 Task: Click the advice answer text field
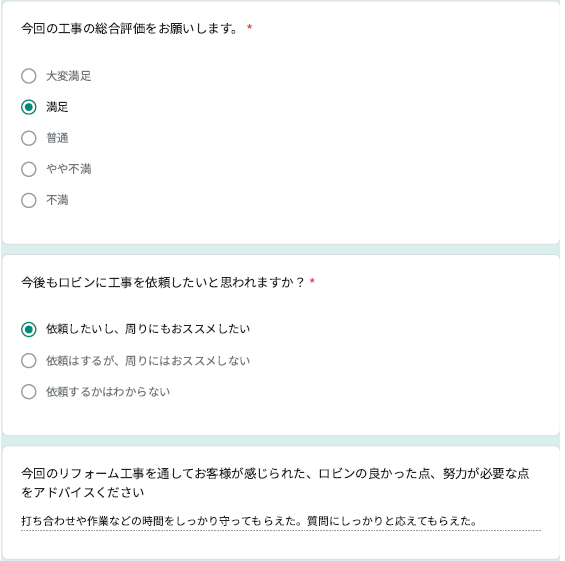click(281, 521)
